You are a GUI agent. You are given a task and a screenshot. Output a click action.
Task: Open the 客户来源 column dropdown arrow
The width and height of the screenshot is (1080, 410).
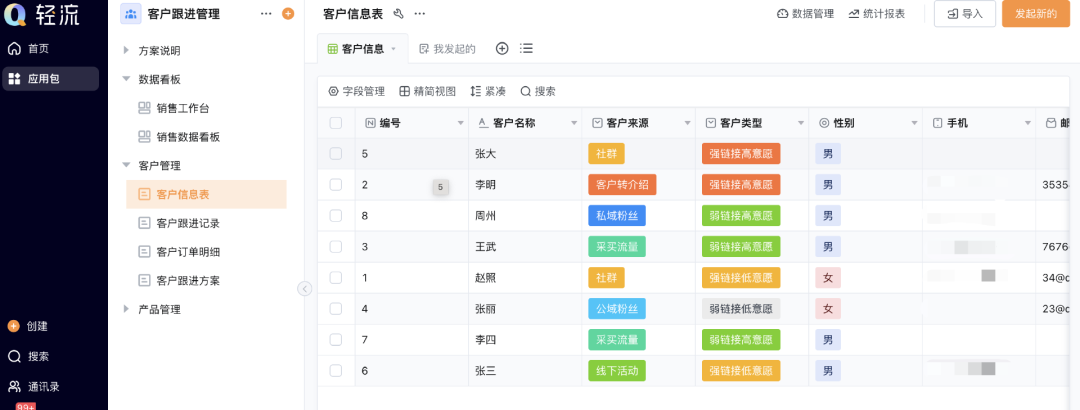pos(688,123)
